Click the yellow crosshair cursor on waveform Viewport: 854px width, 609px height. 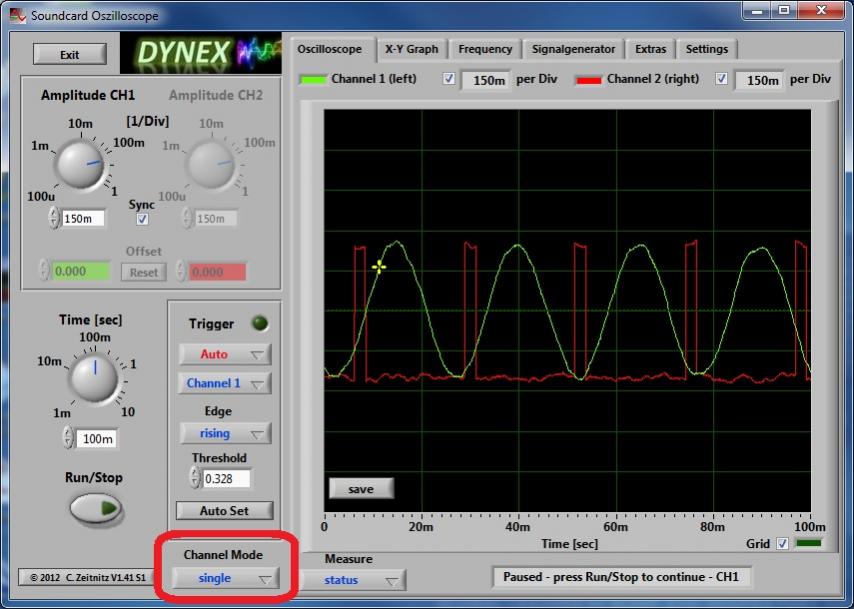(379, 267)
